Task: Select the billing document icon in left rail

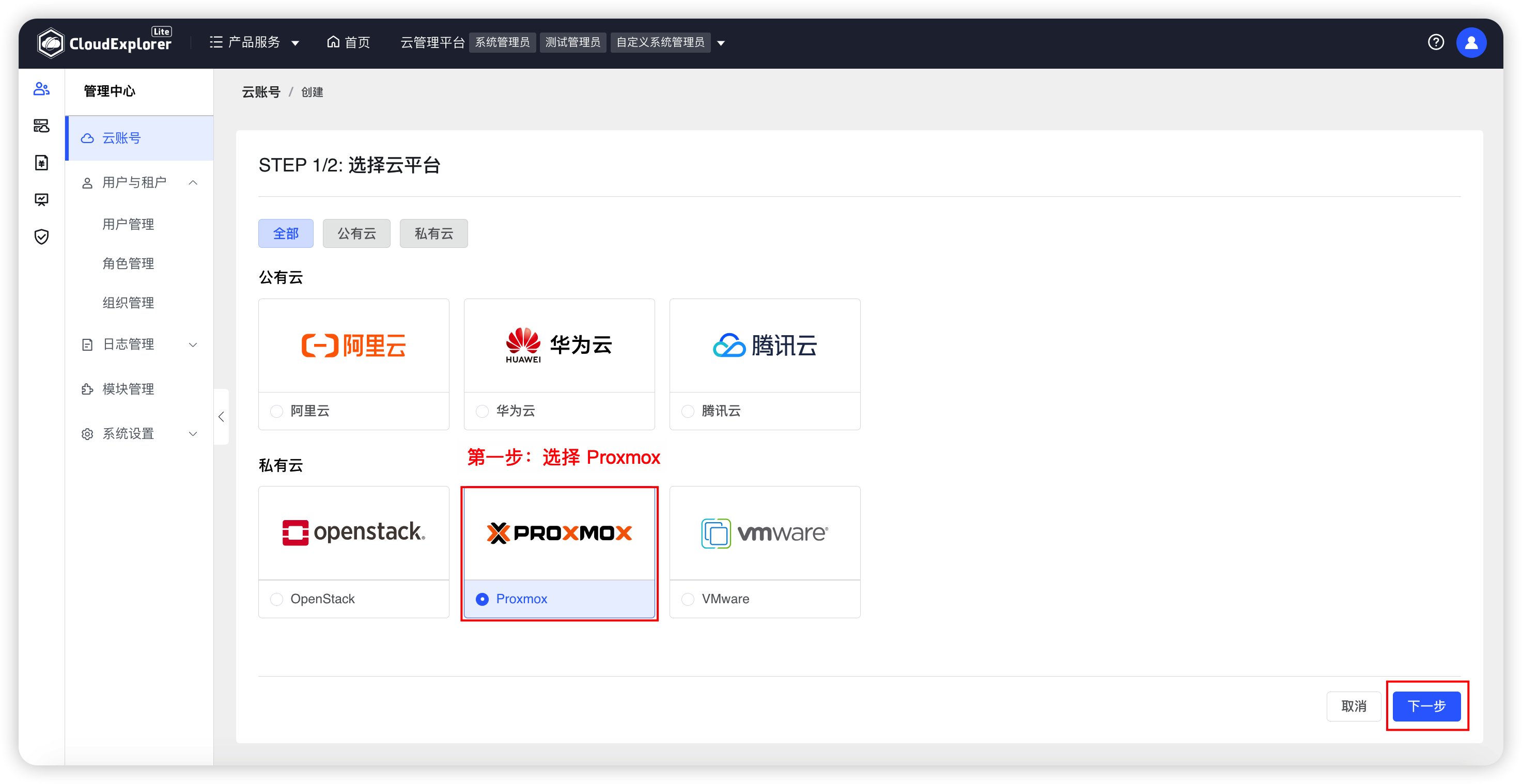Action: 41,163
